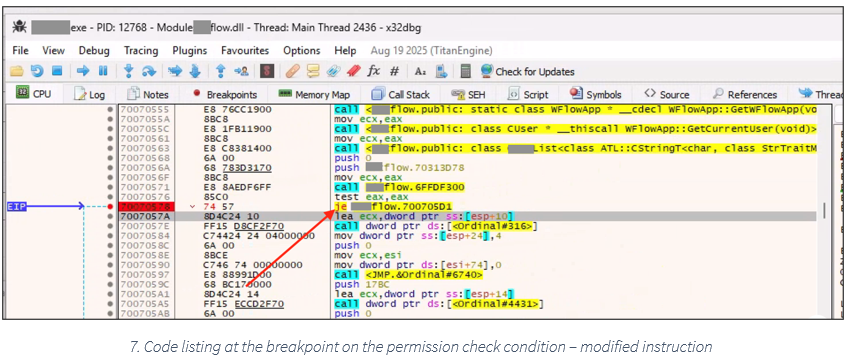Viewport: 845px width, 364px height.
Task: Click the Check for Updates globe button
Action: [528, 71]
